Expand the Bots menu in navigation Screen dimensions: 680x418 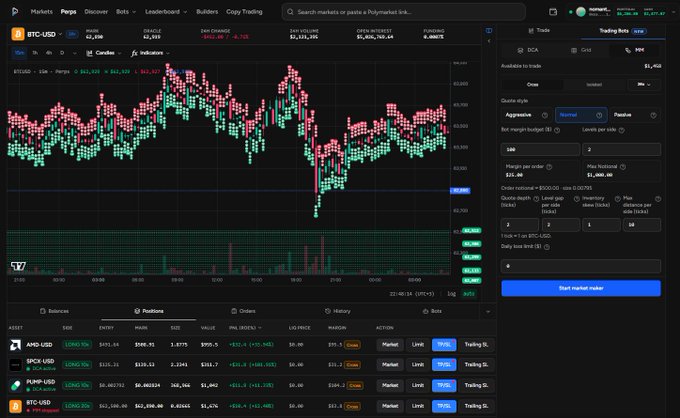click(126, 12)
